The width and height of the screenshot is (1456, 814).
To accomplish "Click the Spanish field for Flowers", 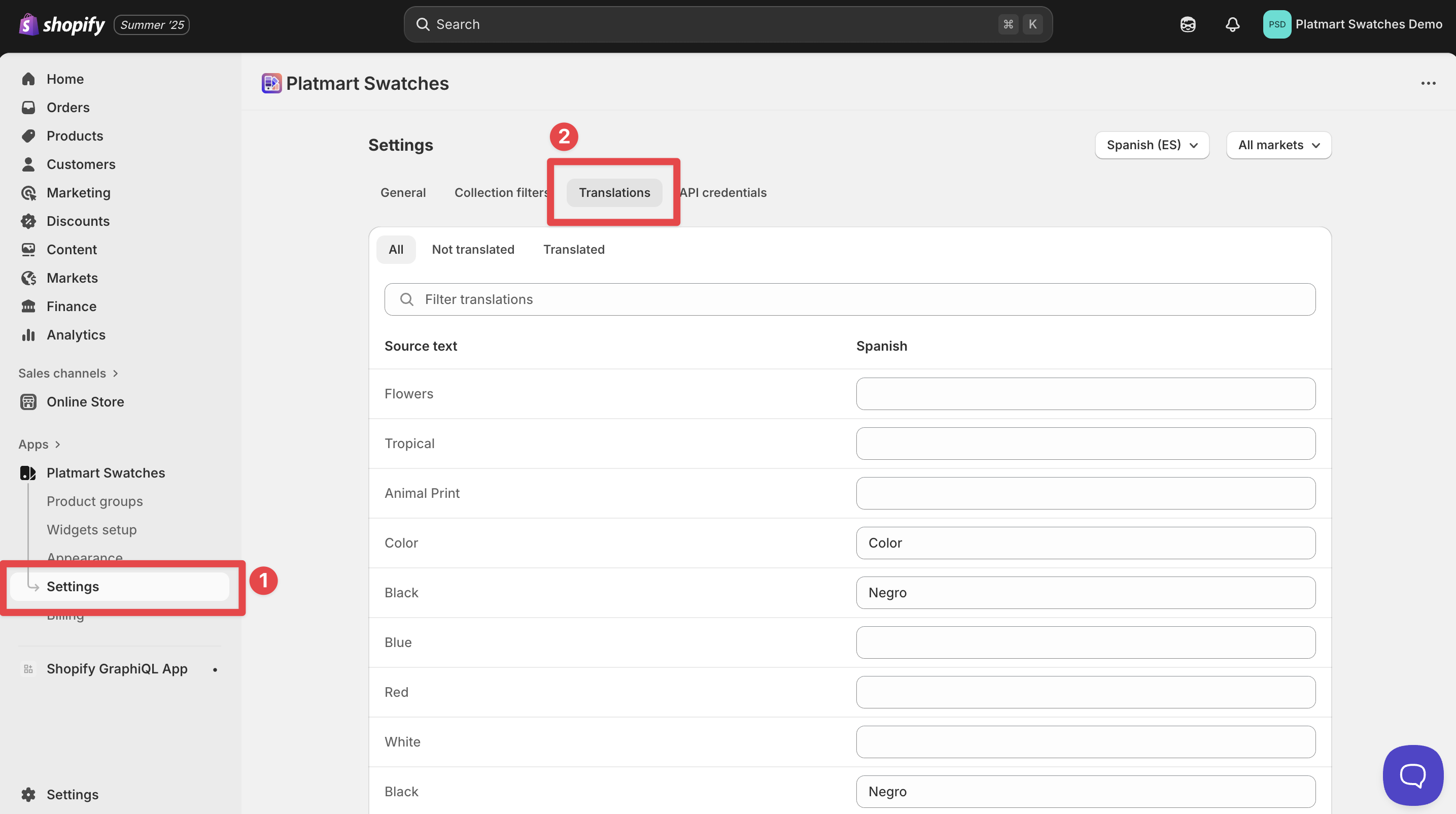I will tap(1085, 394).
